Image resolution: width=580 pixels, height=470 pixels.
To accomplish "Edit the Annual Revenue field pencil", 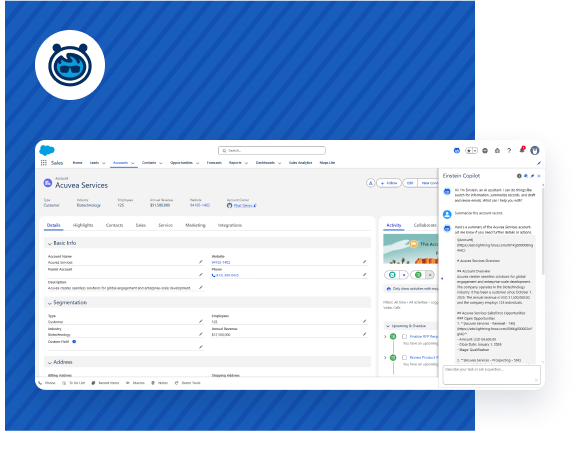I will pyautogui.click(x=364, y=334).
